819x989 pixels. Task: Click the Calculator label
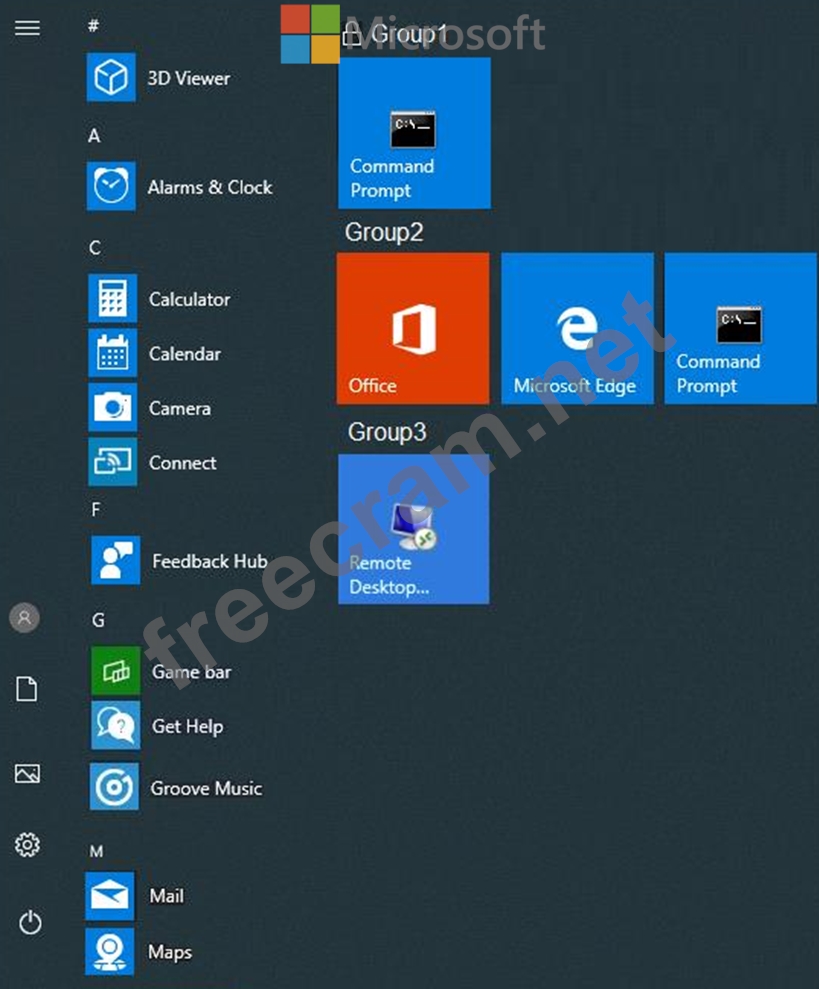[189, 299]
